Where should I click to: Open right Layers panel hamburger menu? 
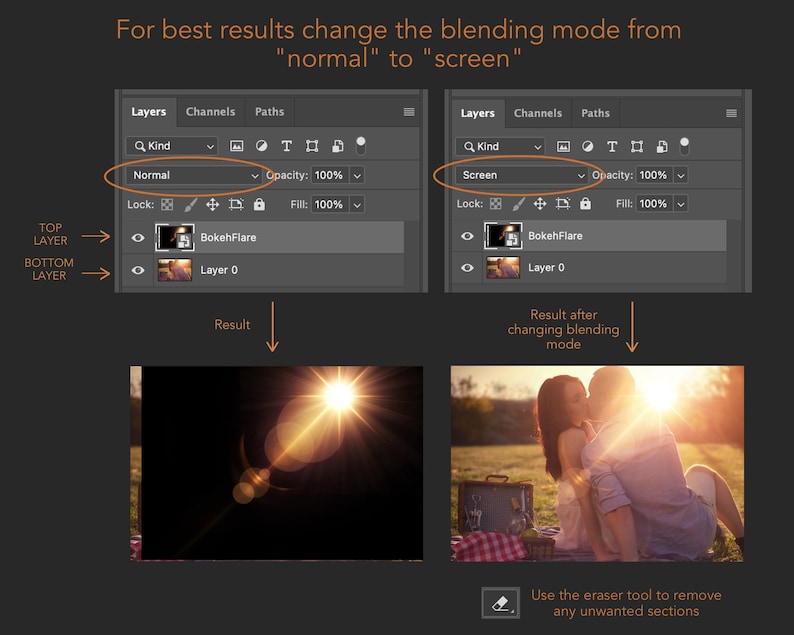731,113
